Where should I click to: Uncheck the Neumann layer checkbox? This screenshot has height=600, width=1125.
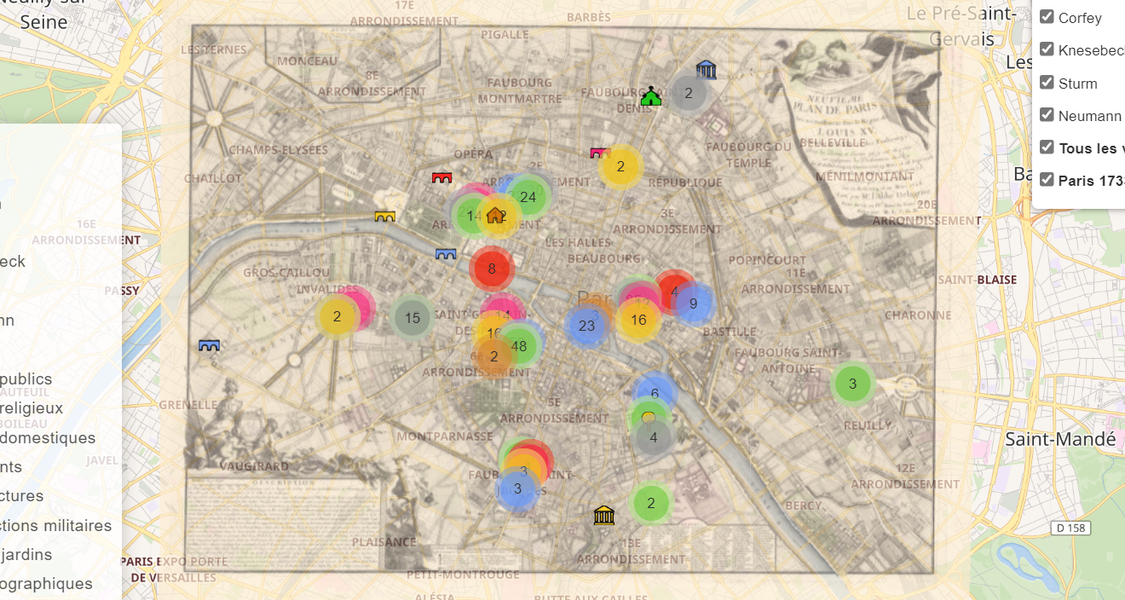(1047, 115)
